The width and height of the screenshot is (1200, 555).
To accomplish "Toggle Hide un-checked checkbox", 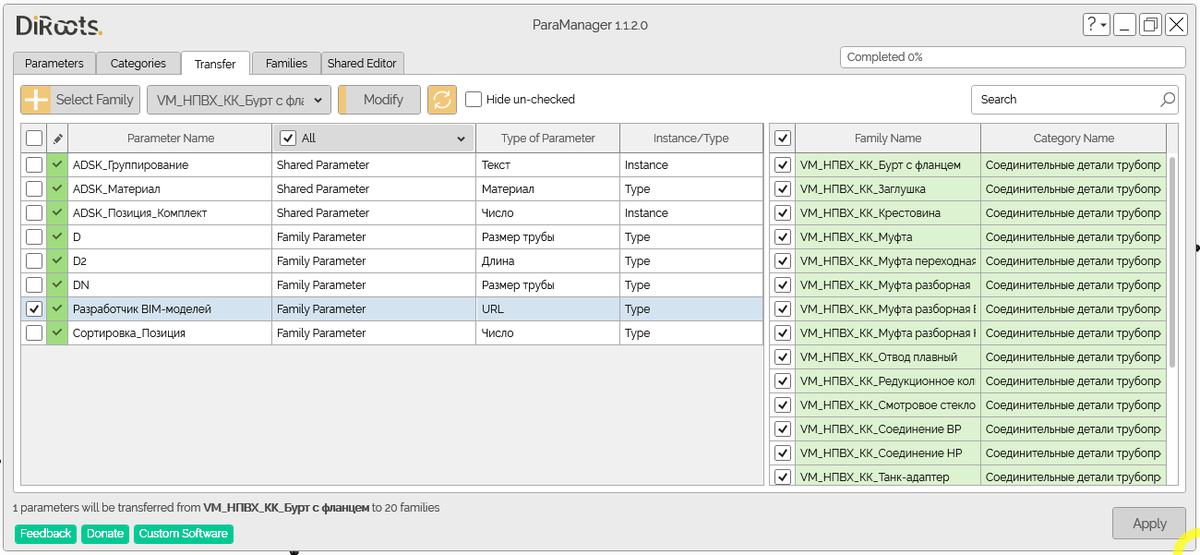I will point(473,99).
